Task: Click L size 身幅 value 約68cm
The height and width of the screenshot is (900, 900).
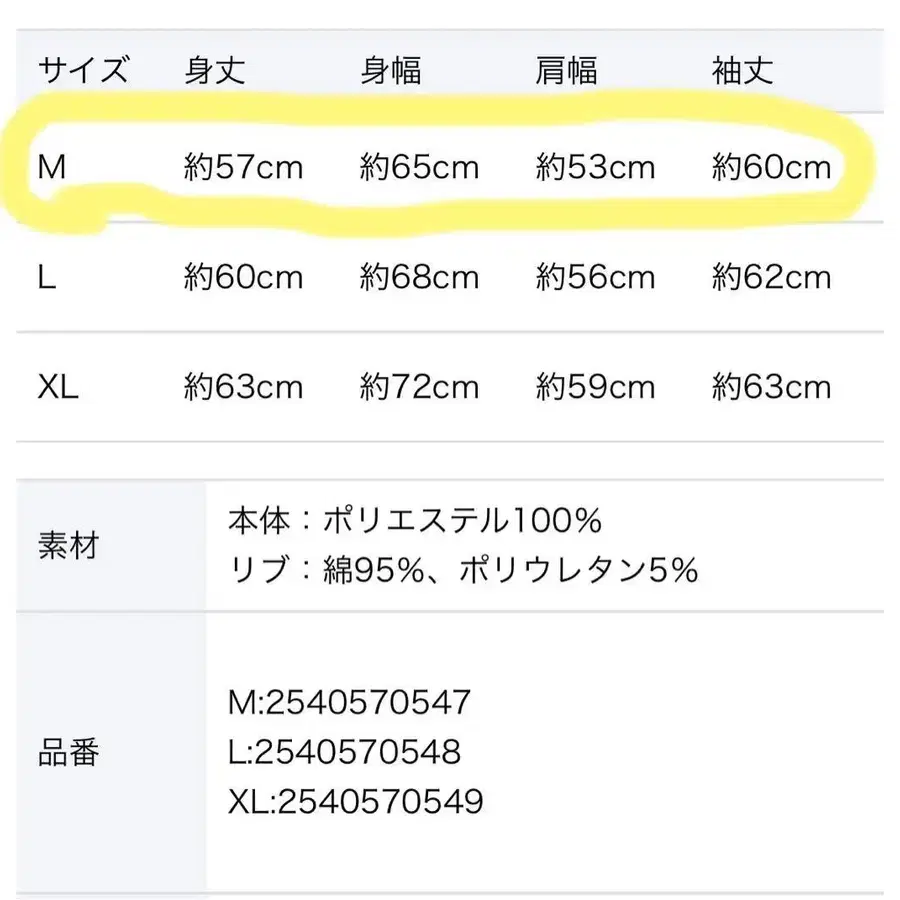Action: pos(419,277)
